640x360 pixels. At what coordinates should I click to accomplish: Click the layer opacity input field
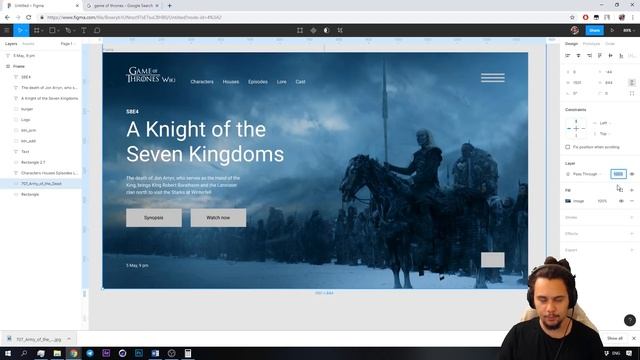[618, 174]
